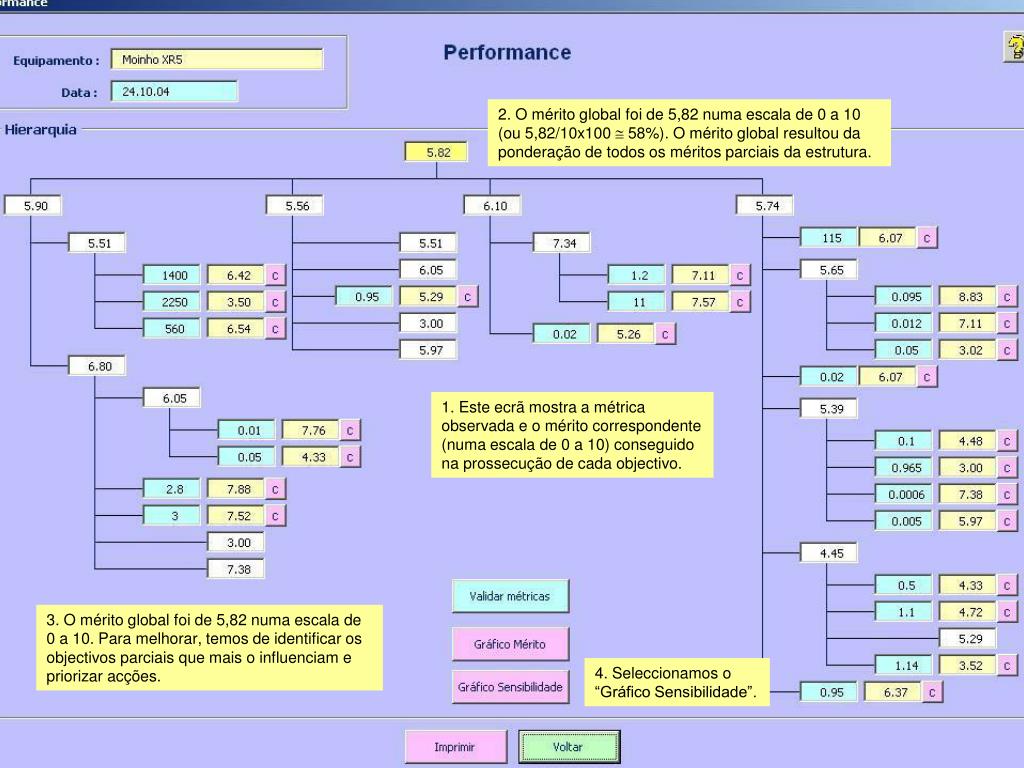The image size is (1024, 768).
Task: Click the metric value 2250
Action: 172,302
